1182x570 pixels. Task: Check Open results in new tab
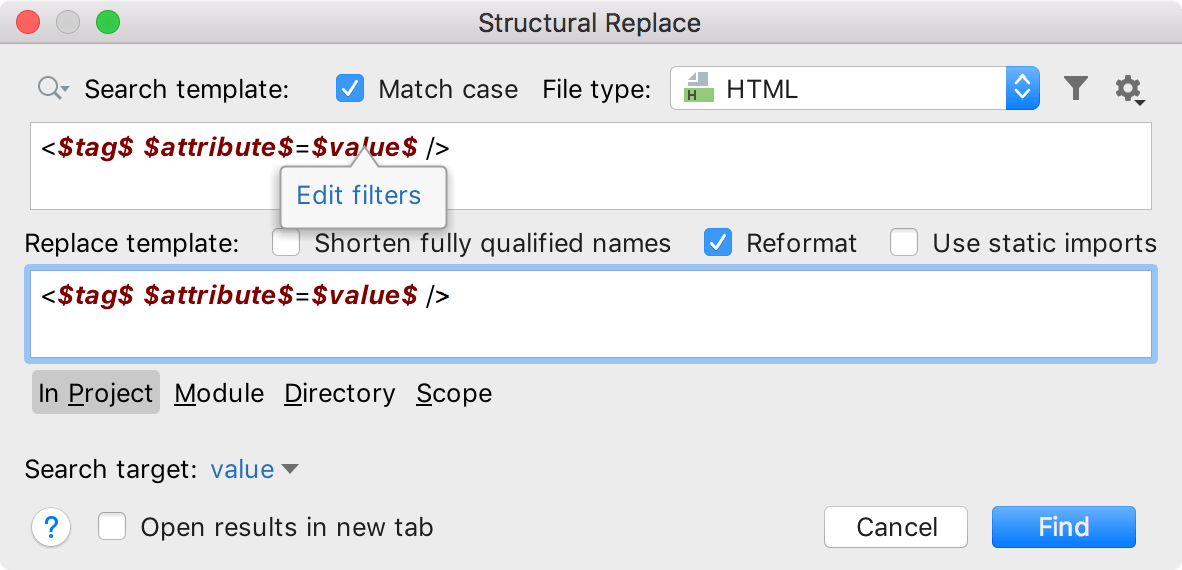(x=112, y=527)
